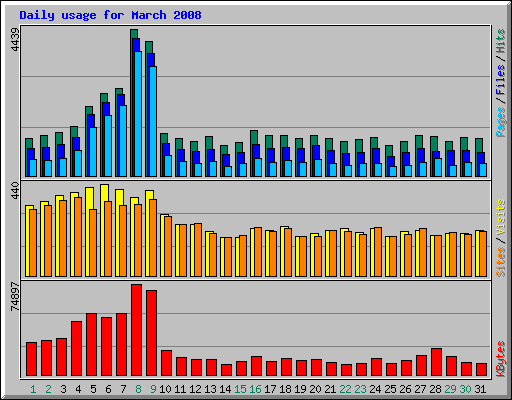Click day 19 on the date axis

pos(300,389)
